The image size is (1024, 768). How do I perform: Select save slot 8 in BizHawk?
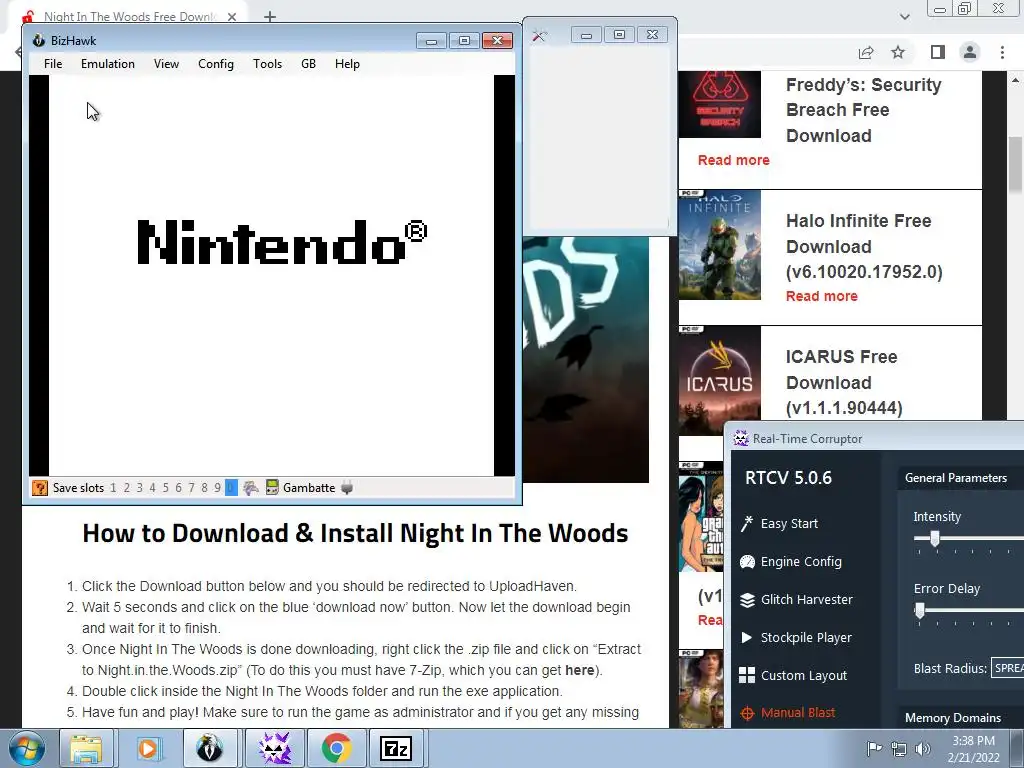pyautogui.click(x=204, y=488)
